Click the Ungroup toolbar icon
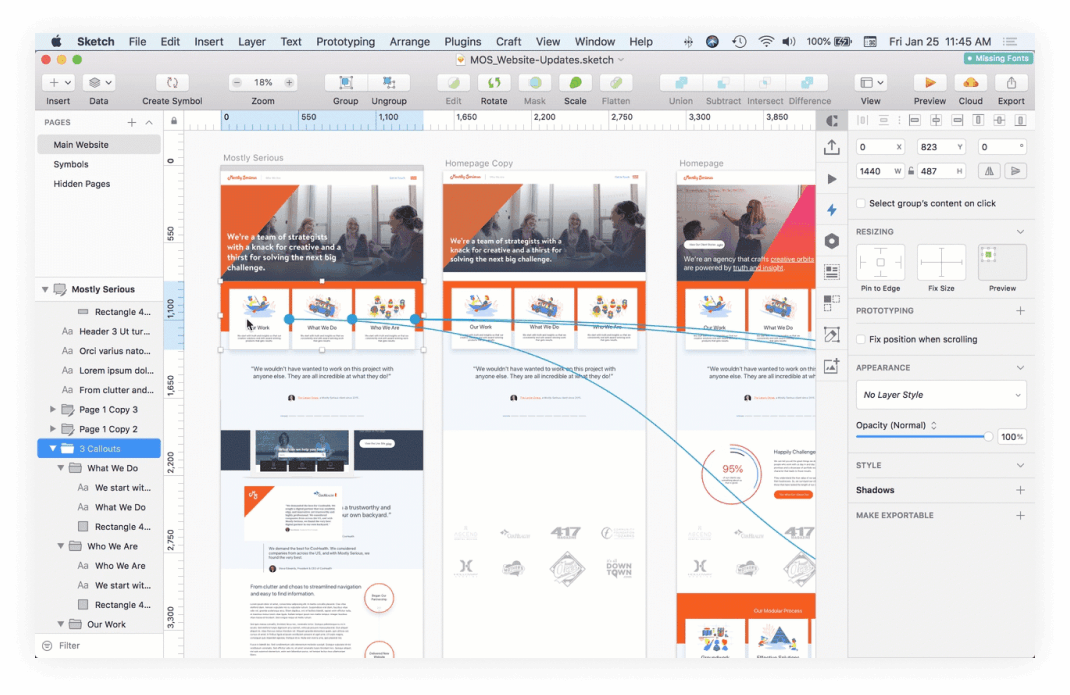 389,83
